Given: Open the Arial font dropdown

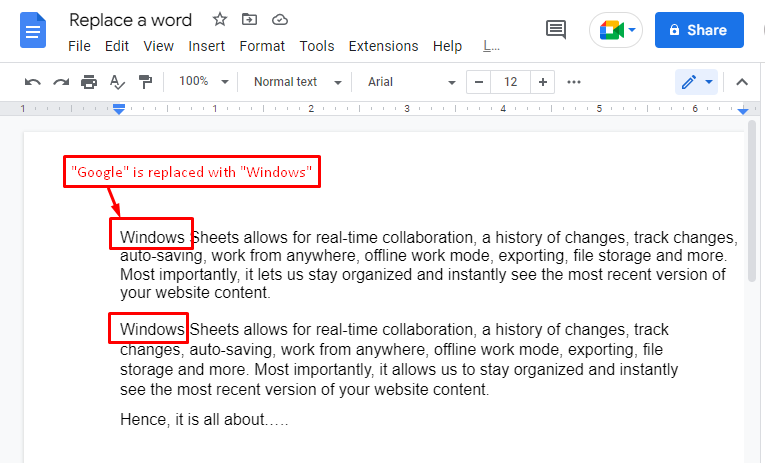Looking at the screenshot, I should 411,82.
